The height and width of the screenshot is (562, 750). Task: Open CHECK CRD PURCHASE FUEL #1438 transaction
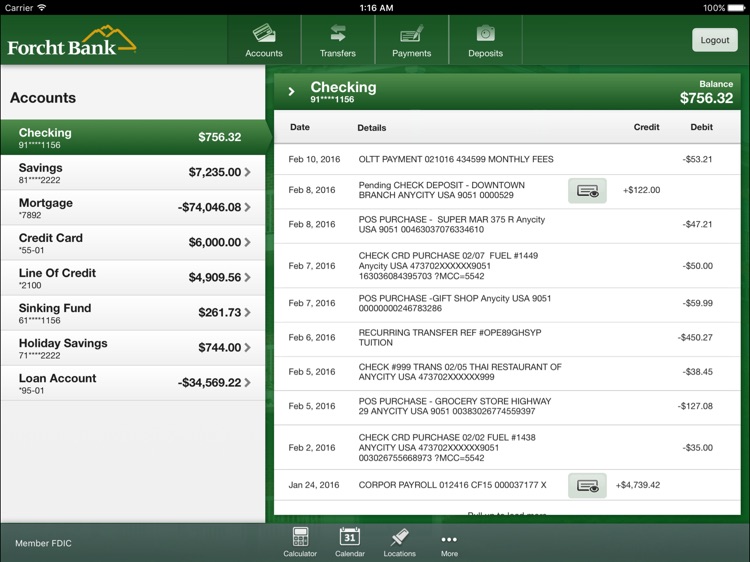(x=507, y=448)
